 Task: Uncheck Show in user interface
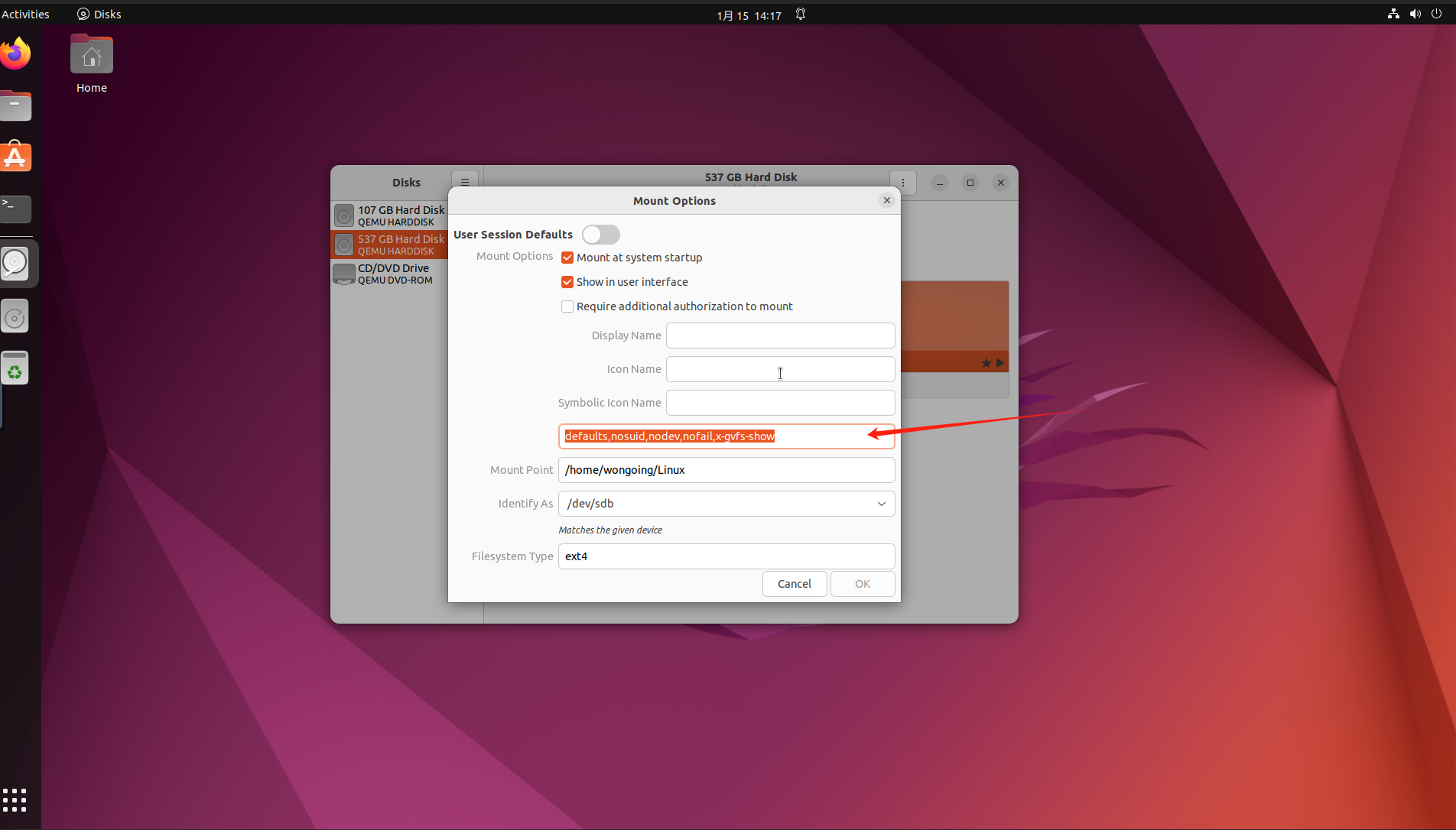(x=567, y=282)
